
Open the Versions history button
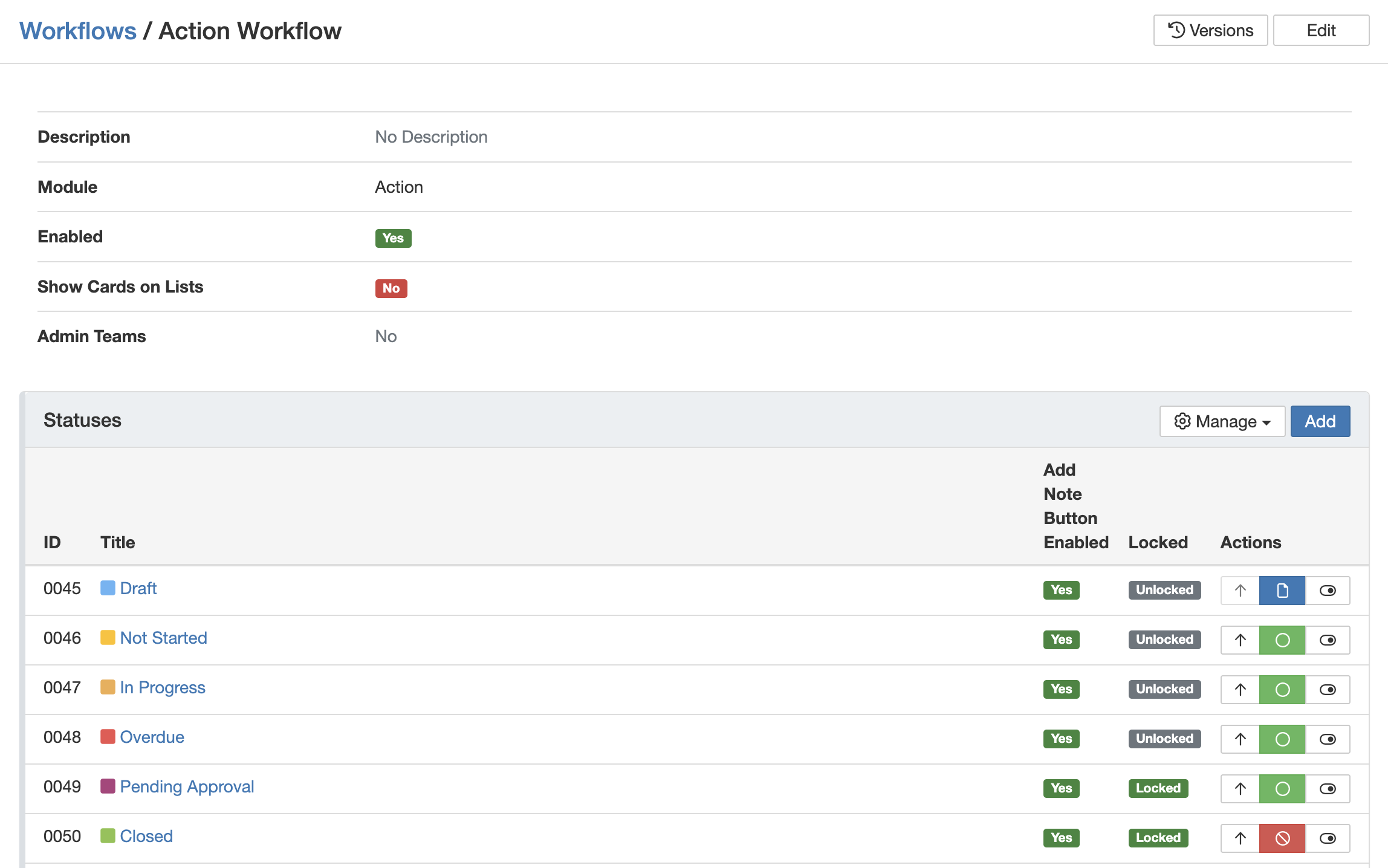pos(1210,30)
